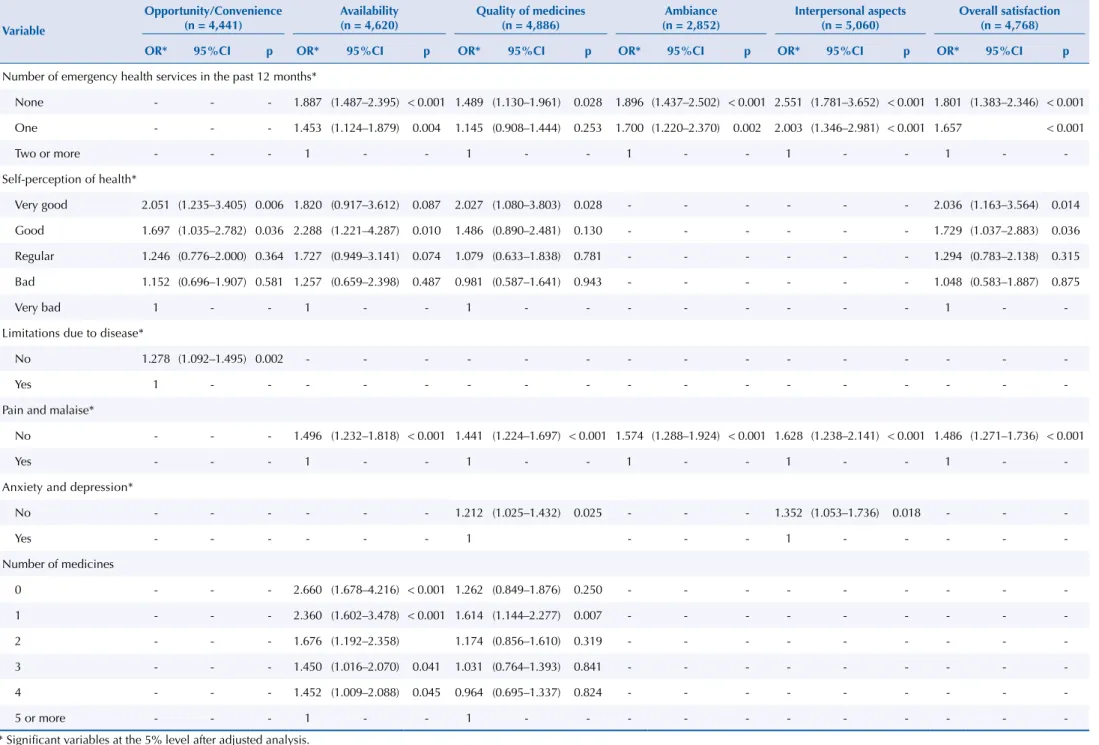Click the interval (1.781–3.652)
The height and width of the screenshot is (745, 1099).
[845, 102]
